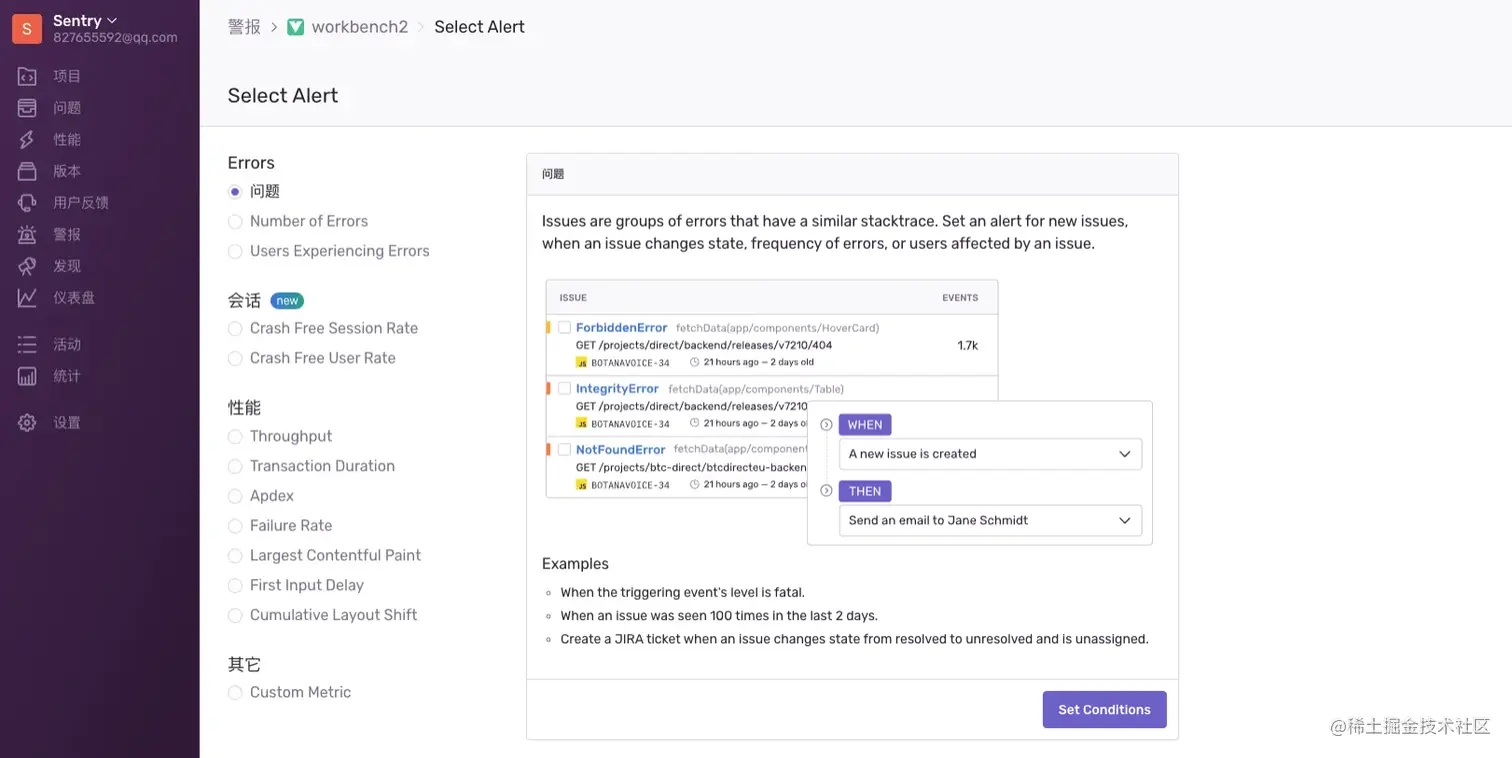Select the Crash Free Session Rate option
Image resolution: width=1512 pixels, height=758 pixels.
pyautogui.click(x=235, y=329)
